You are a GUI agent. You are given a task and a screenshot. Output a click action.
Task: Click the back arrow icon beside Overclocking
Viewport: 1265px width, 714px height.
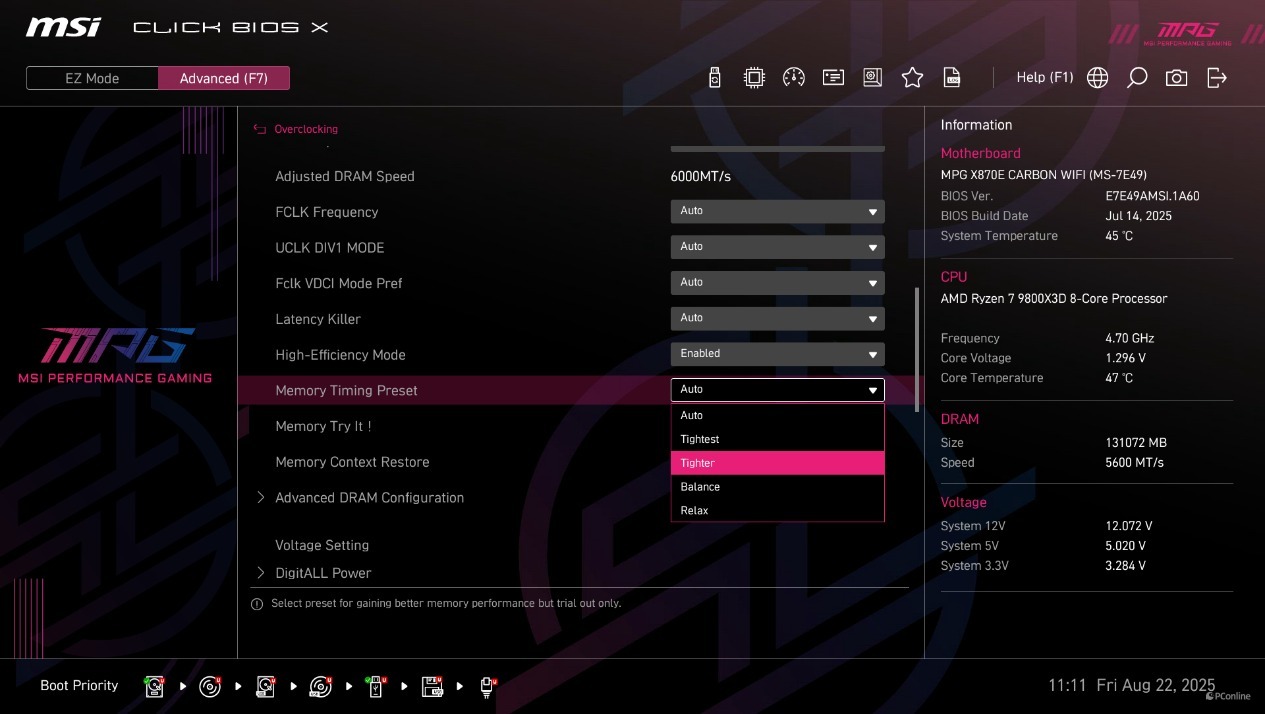(260, 129)
